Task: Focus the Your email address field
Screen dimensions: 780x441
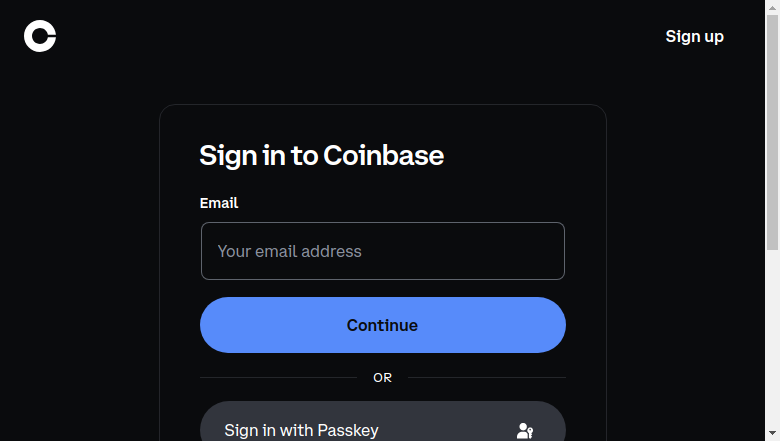Action: click(x=383, y=251)
